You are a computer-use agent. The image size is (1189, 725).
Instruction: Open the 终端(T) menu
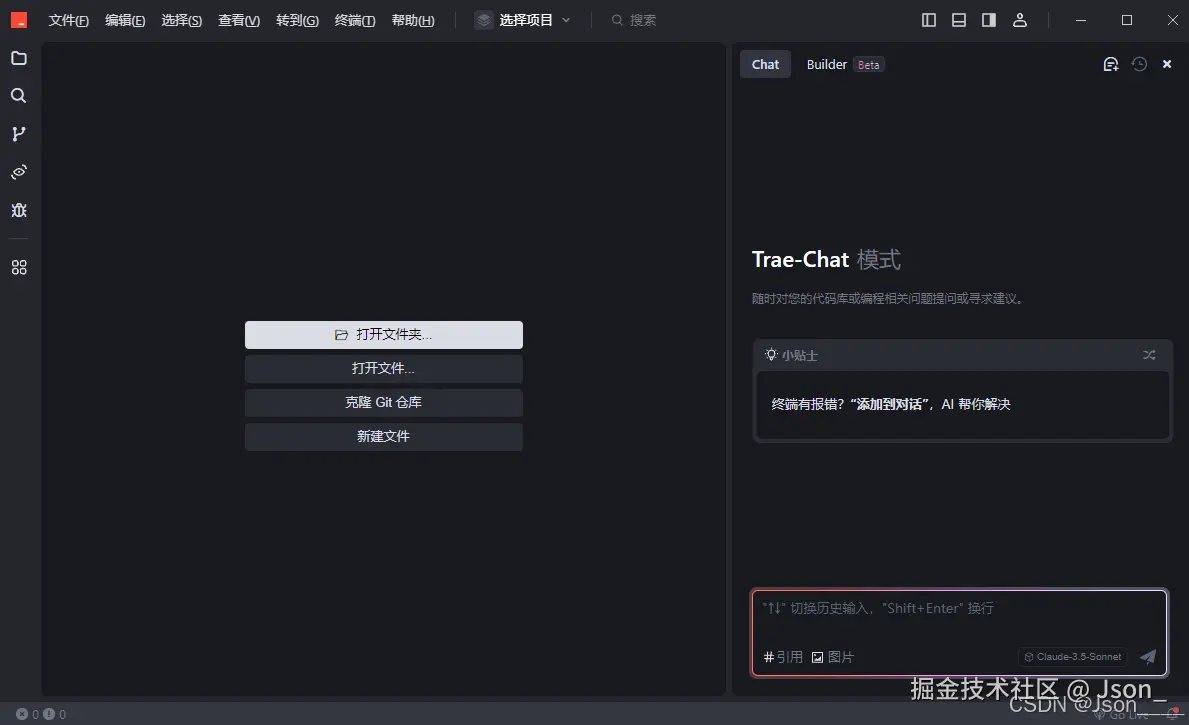tap(355, 20)
